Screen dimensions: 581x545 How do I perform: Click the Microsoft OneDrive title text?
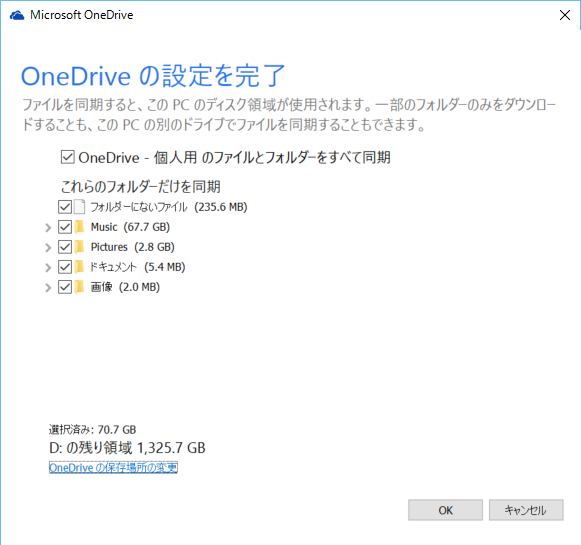point(82,15)
